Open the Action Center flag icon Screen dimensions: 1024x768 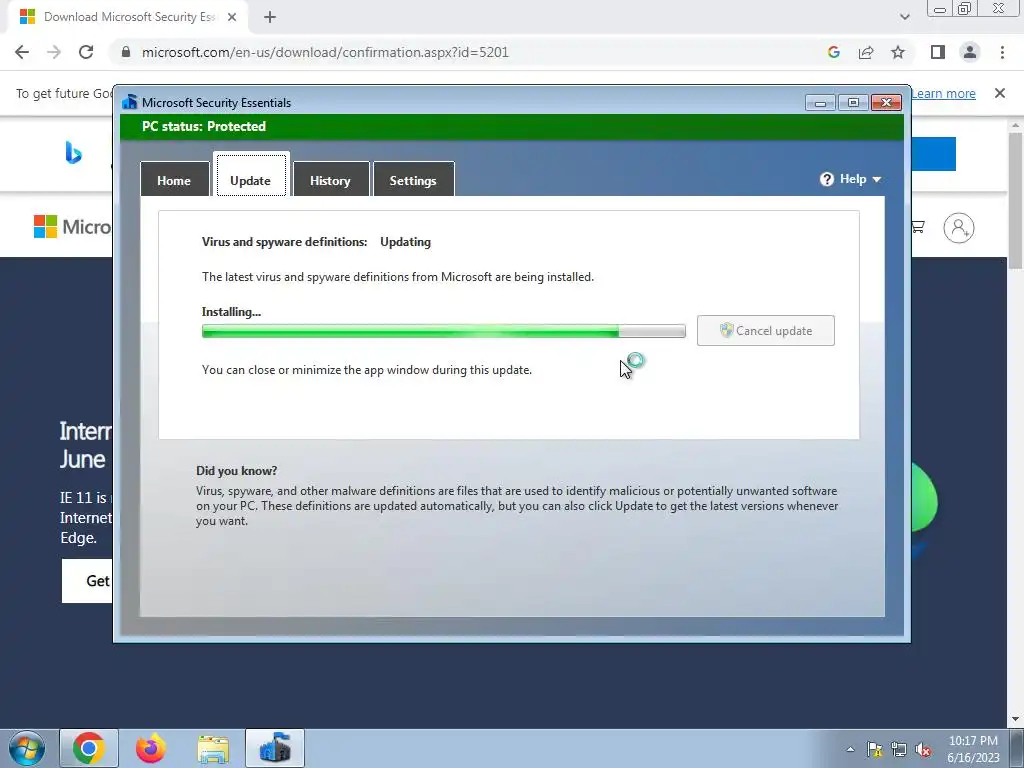[x=874, y=750]
